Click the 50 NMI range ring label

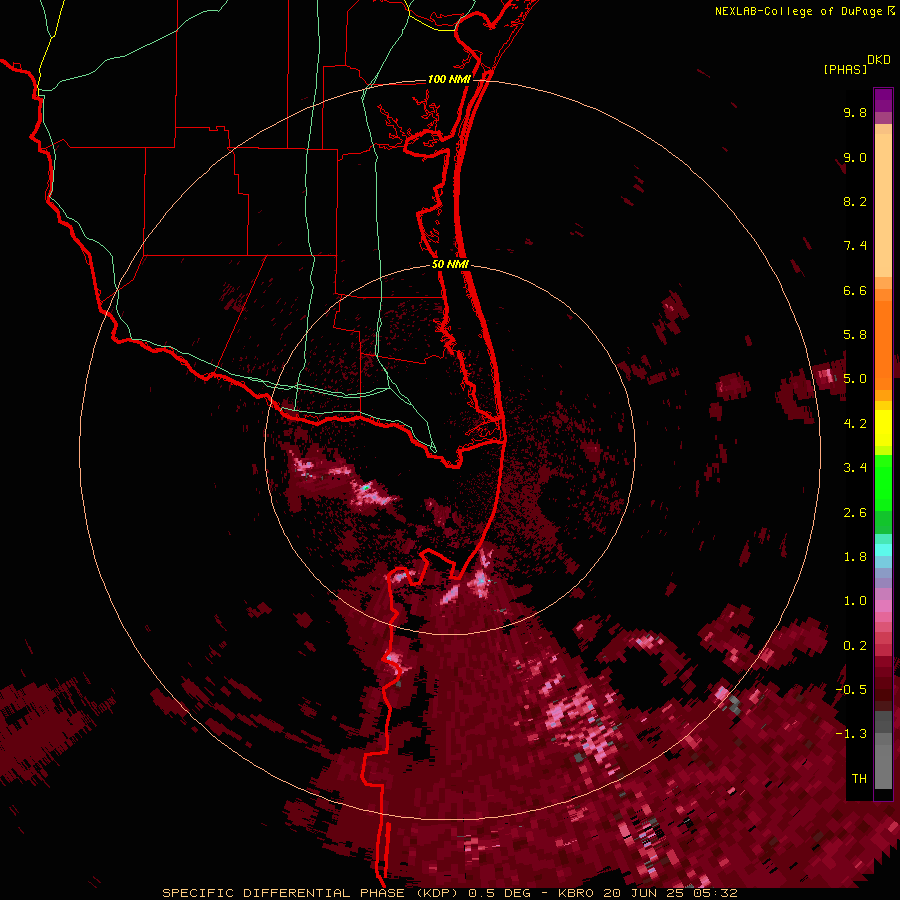coord(450,264)
